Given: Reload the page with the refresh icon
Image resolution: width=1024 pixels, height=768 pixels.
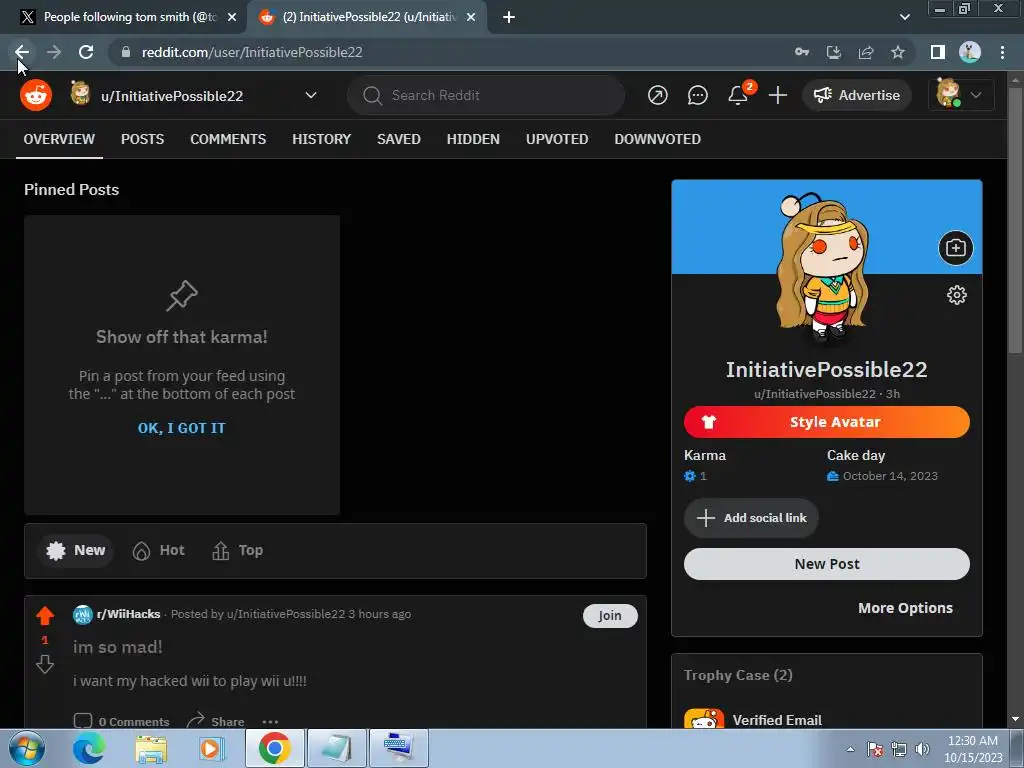Looking at the screenshot, I should [x=86, y=52].
